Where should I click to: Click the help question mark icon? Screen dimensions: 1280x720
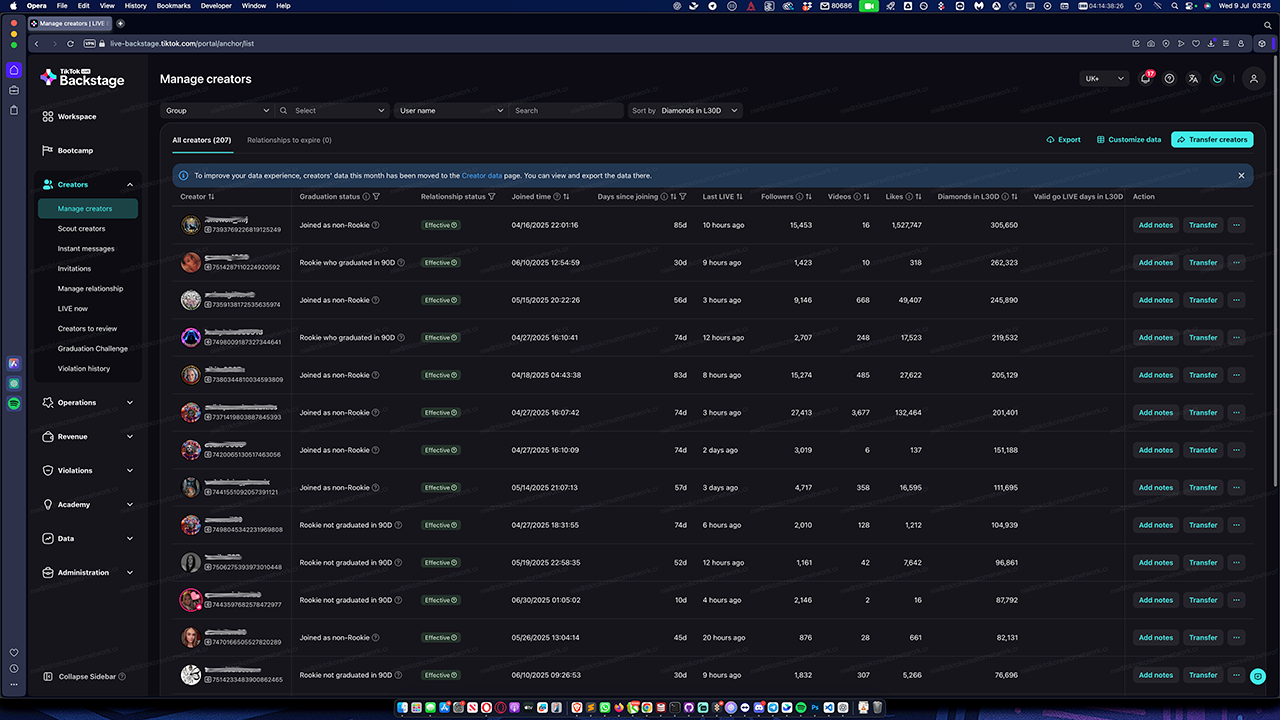[x=1169, y=79]
